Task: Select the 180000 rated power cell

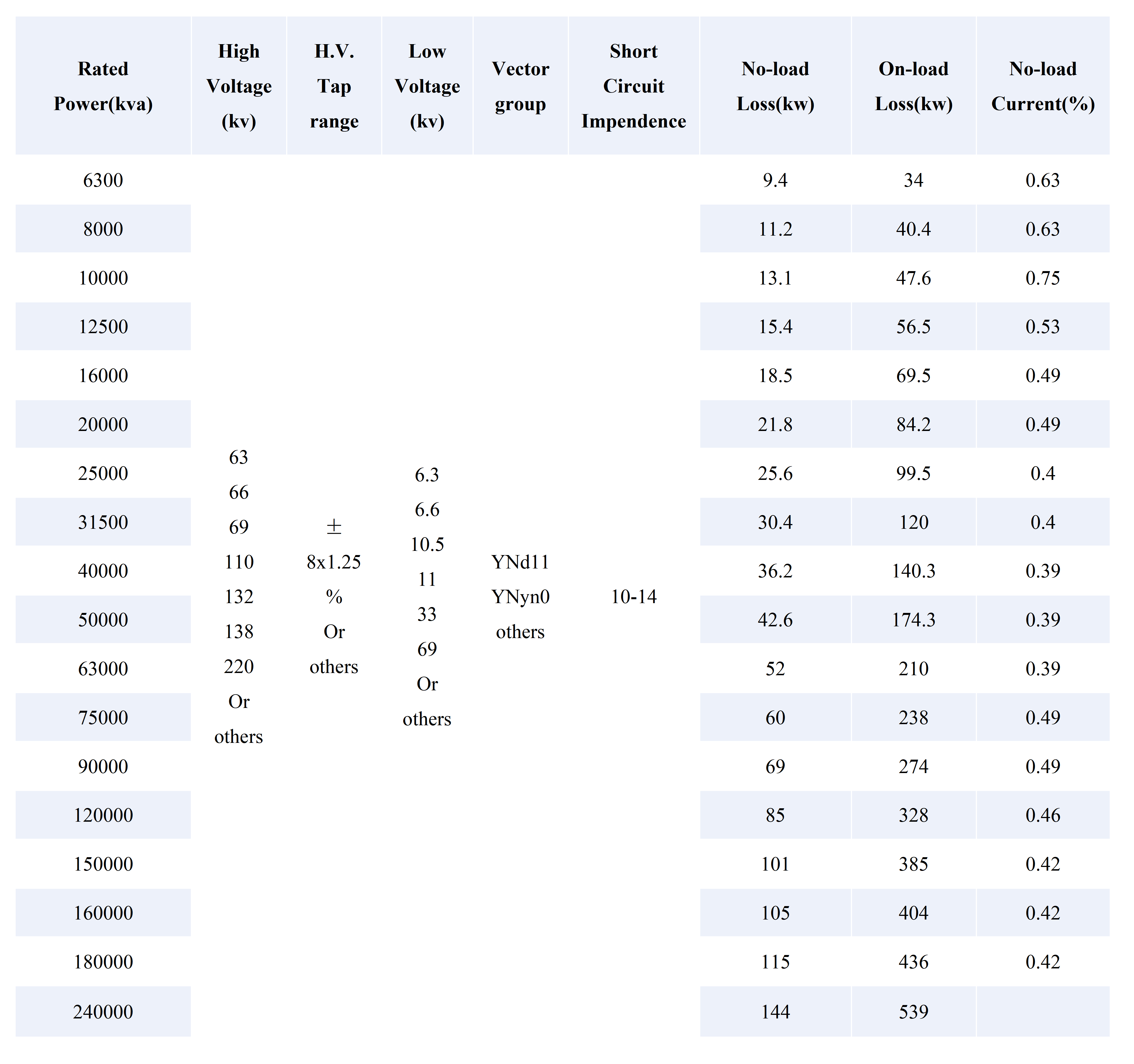Action: tap(103, 962)
